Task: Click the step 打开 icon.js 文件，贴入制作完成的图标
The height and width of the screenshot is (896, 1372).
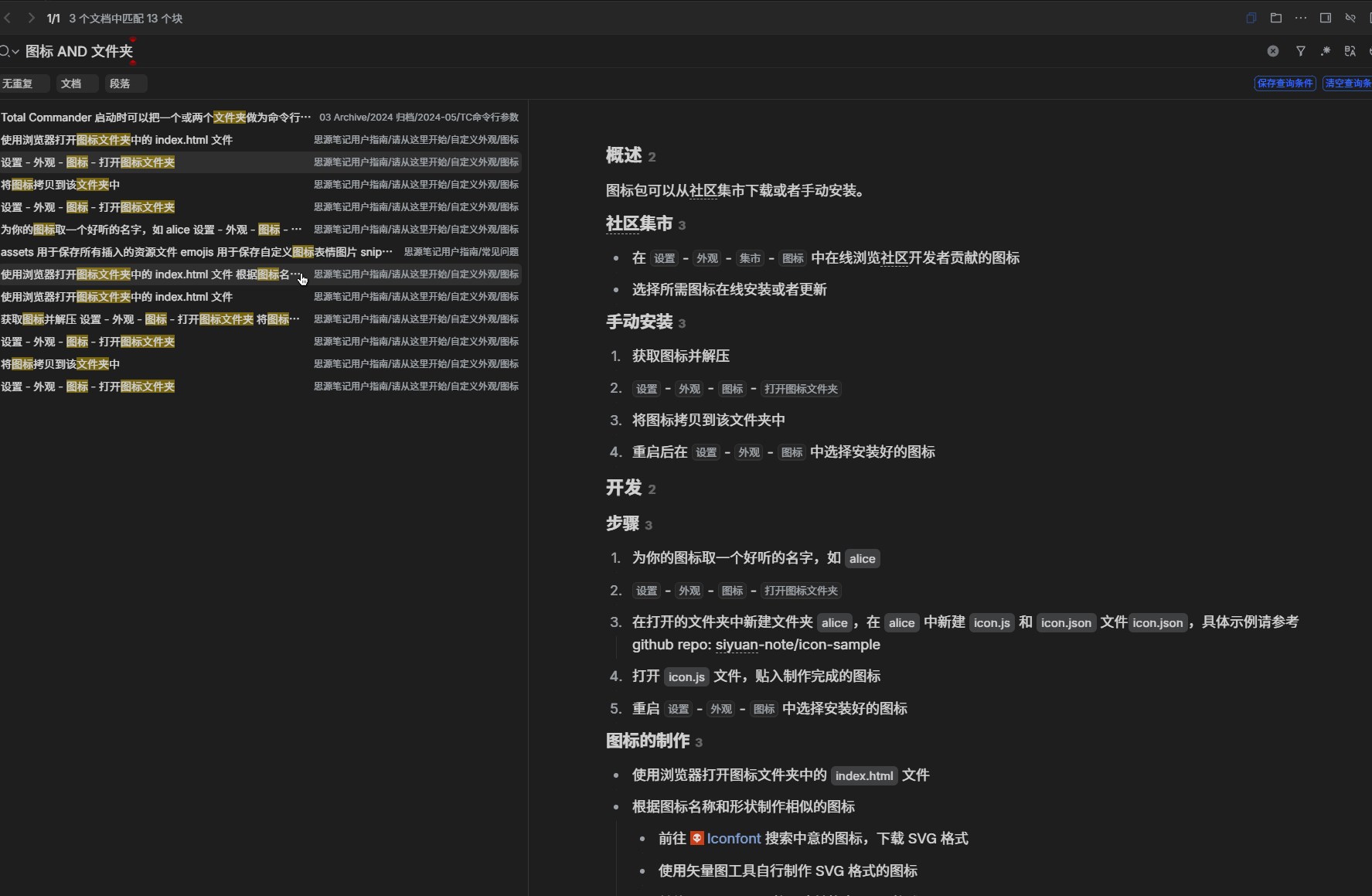Action: (x=757, y=676)
